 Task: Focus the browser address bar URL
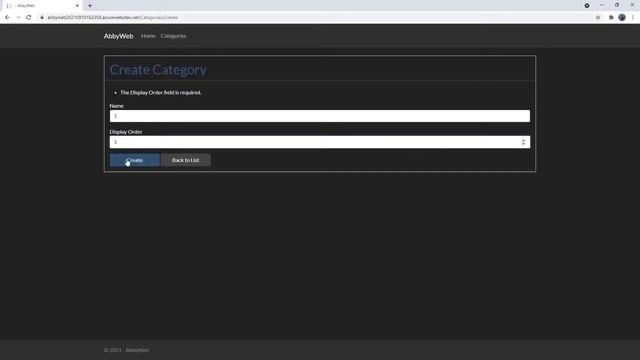click(x=113, y=18)
